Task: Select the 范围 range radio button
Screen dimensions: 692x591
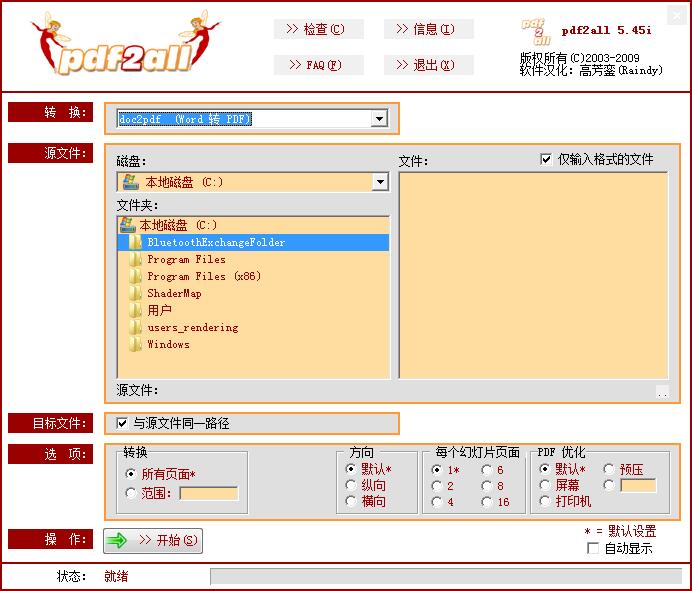Action: [130, 493]
